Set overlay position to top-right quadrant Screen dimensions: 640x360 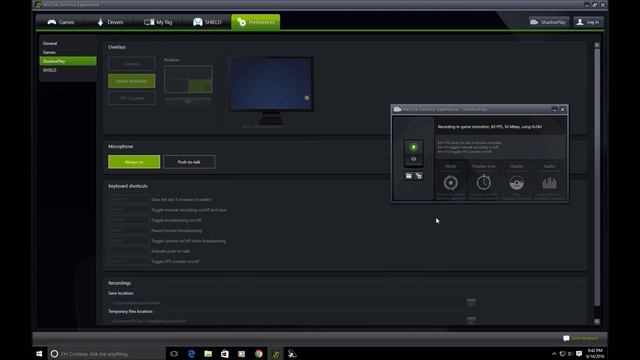200,73
